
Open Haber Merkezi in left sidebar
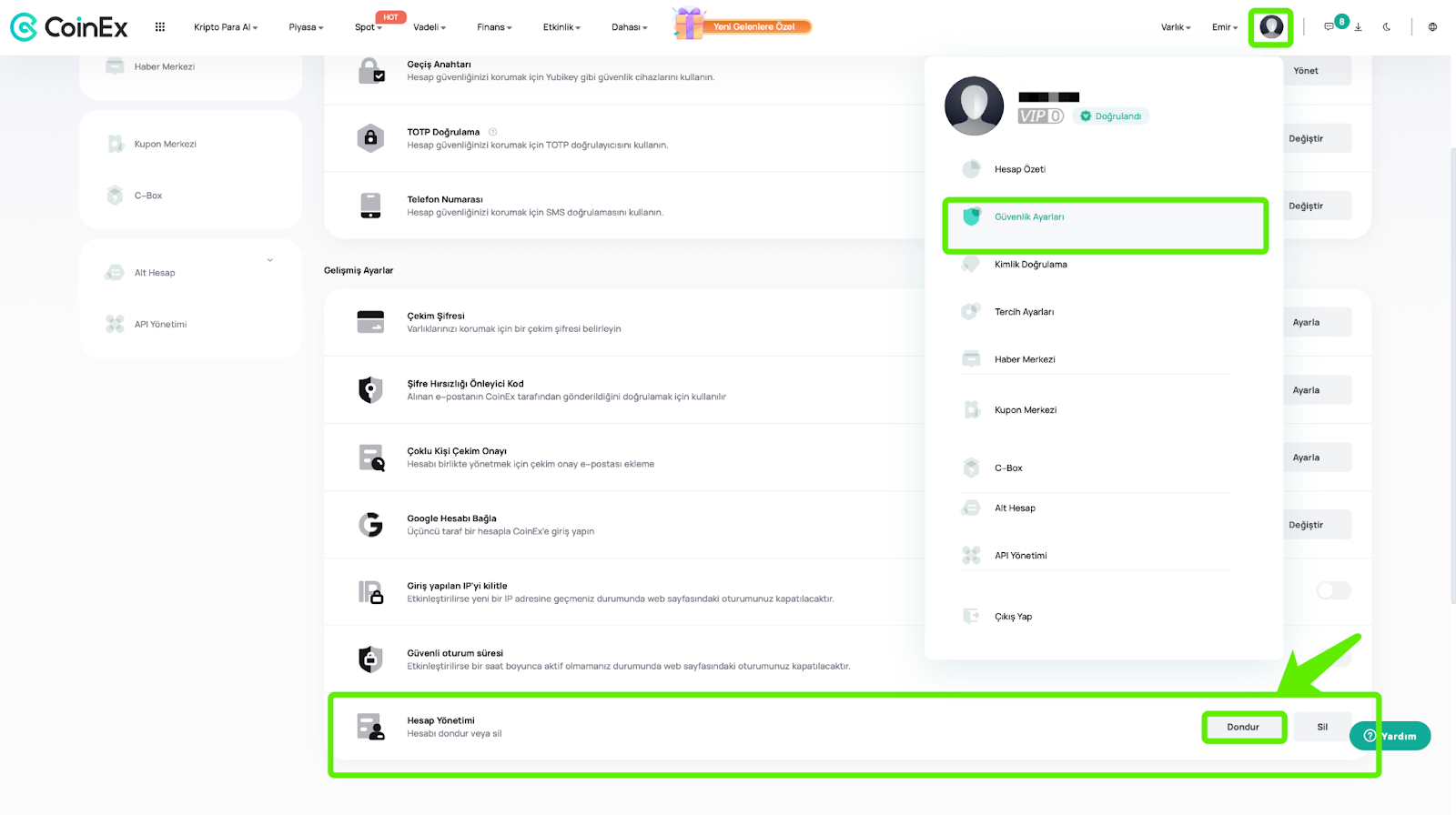point(164,66)
